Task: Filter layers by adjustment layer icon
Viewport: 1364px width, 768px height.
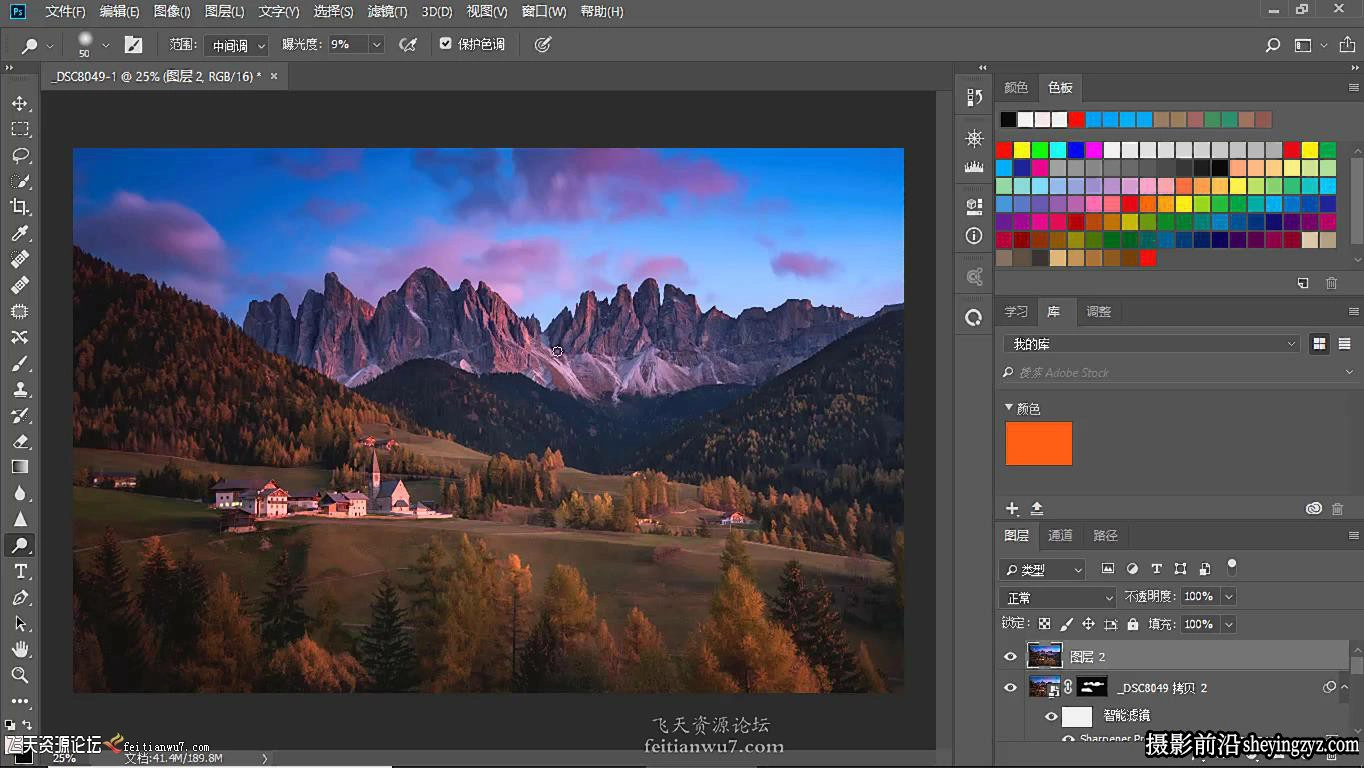Action: [x=1132, y=569]
